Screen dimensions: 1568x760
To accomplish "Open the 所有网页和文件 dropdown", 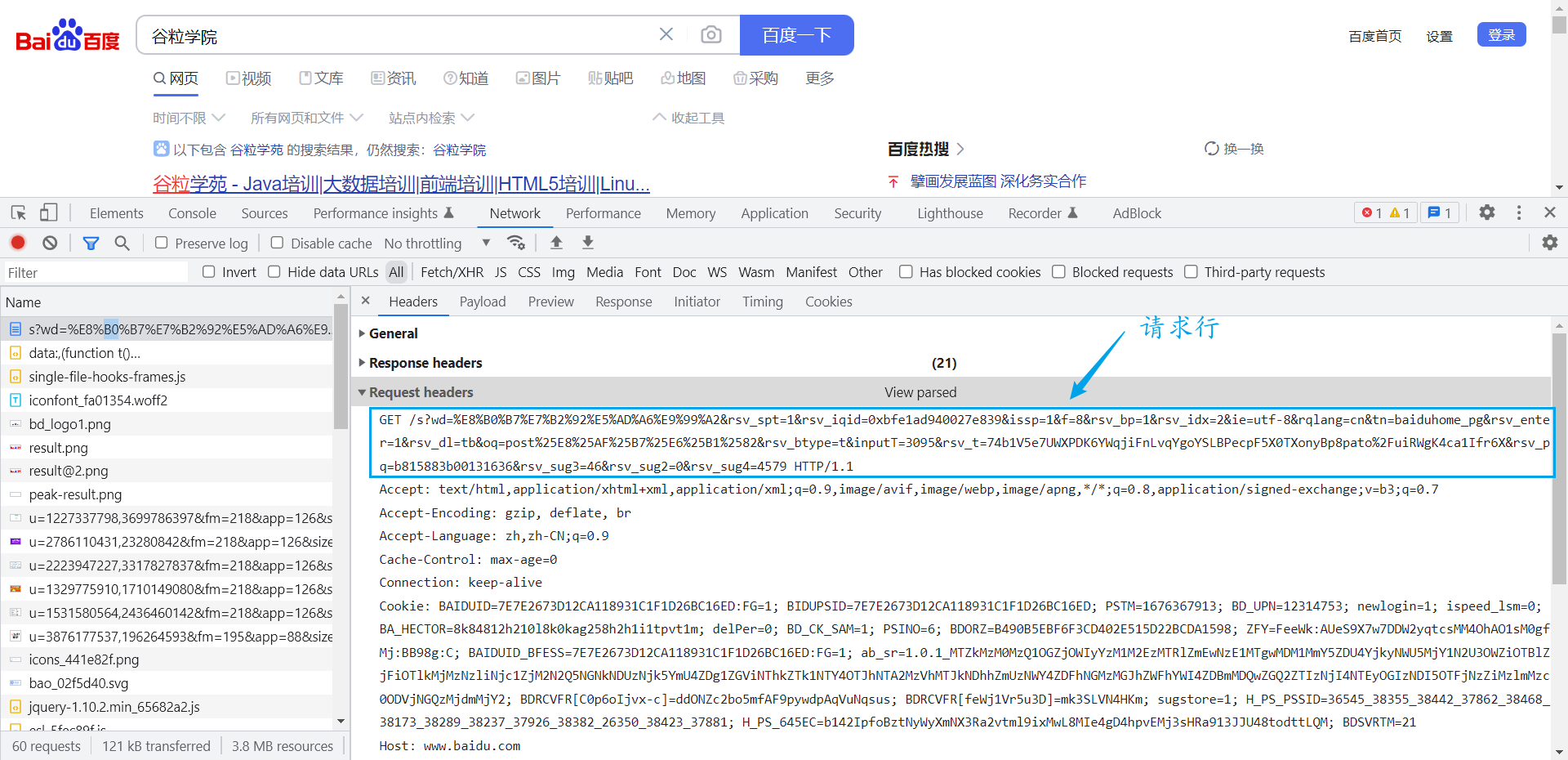I will tap(306, 118).
